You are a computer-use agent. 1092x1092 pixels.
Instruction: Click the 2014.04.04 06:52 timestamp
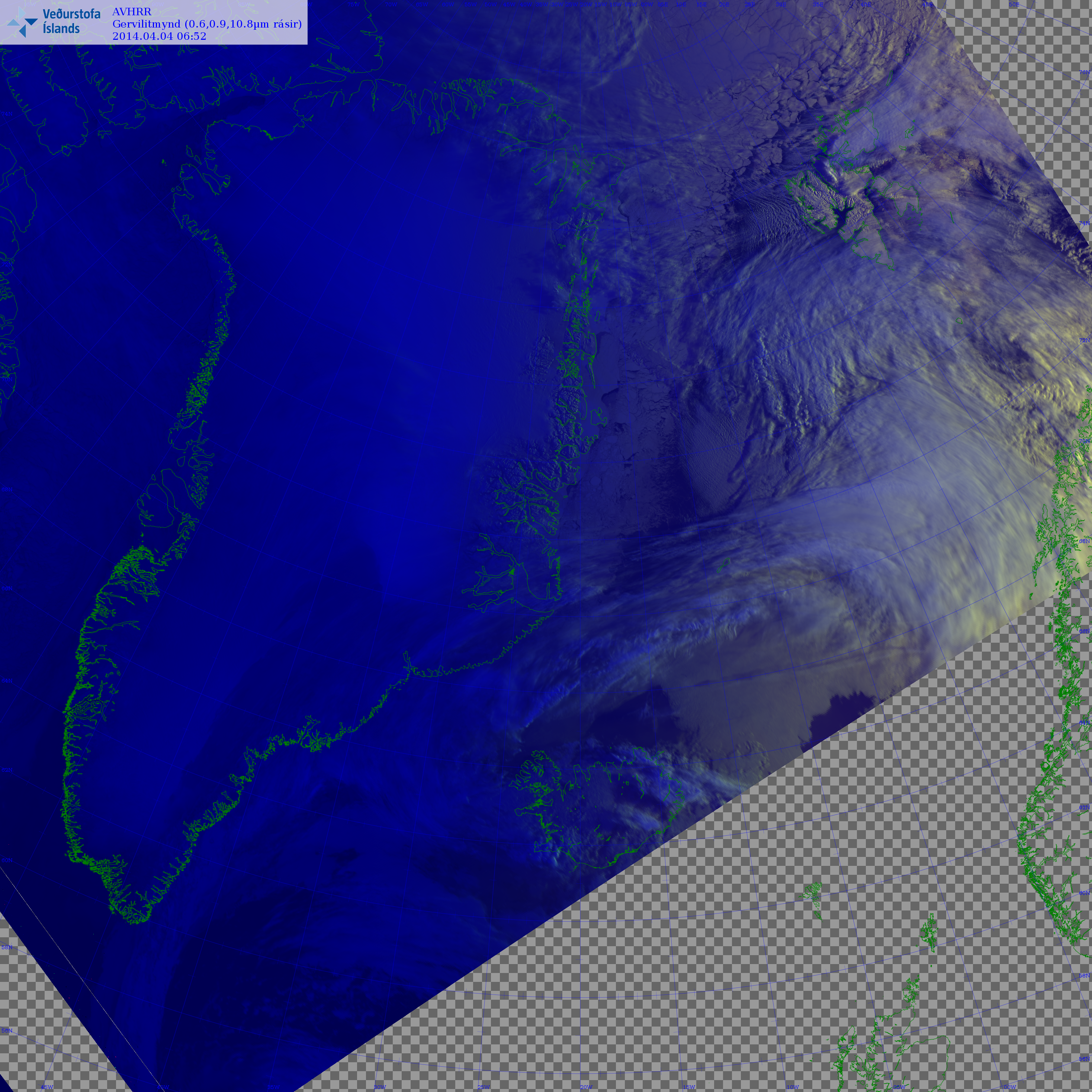pyautogui.click(x=160, y=36)
